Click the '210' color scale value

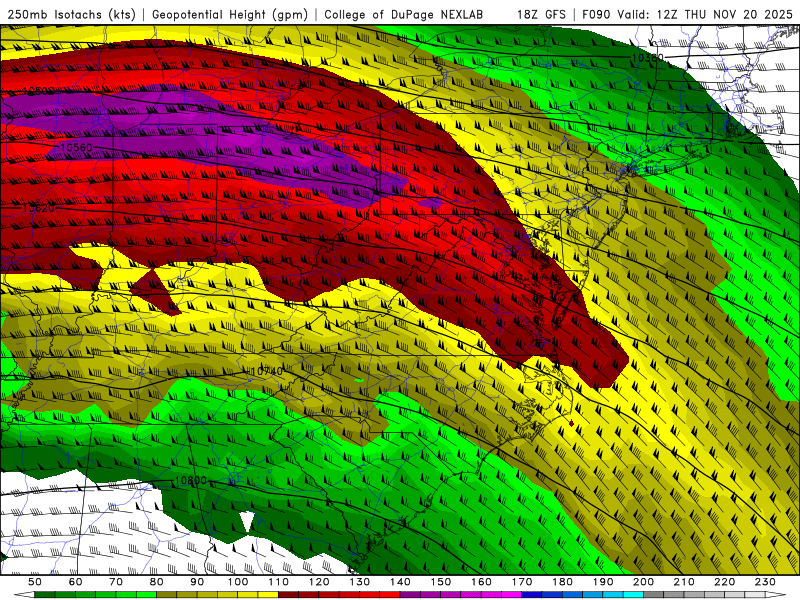(684, 582)
